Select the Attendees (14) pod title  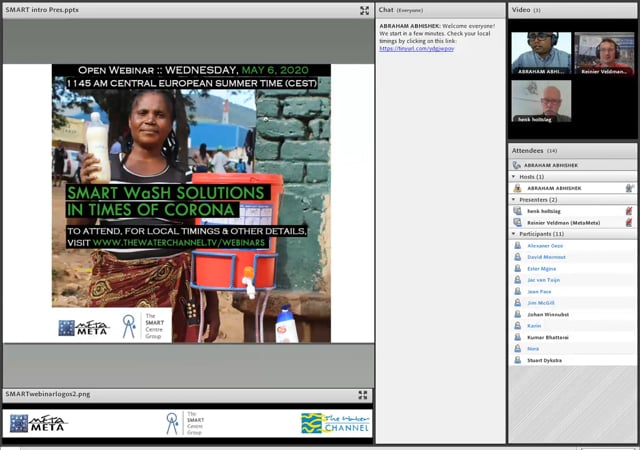[534, 151]
